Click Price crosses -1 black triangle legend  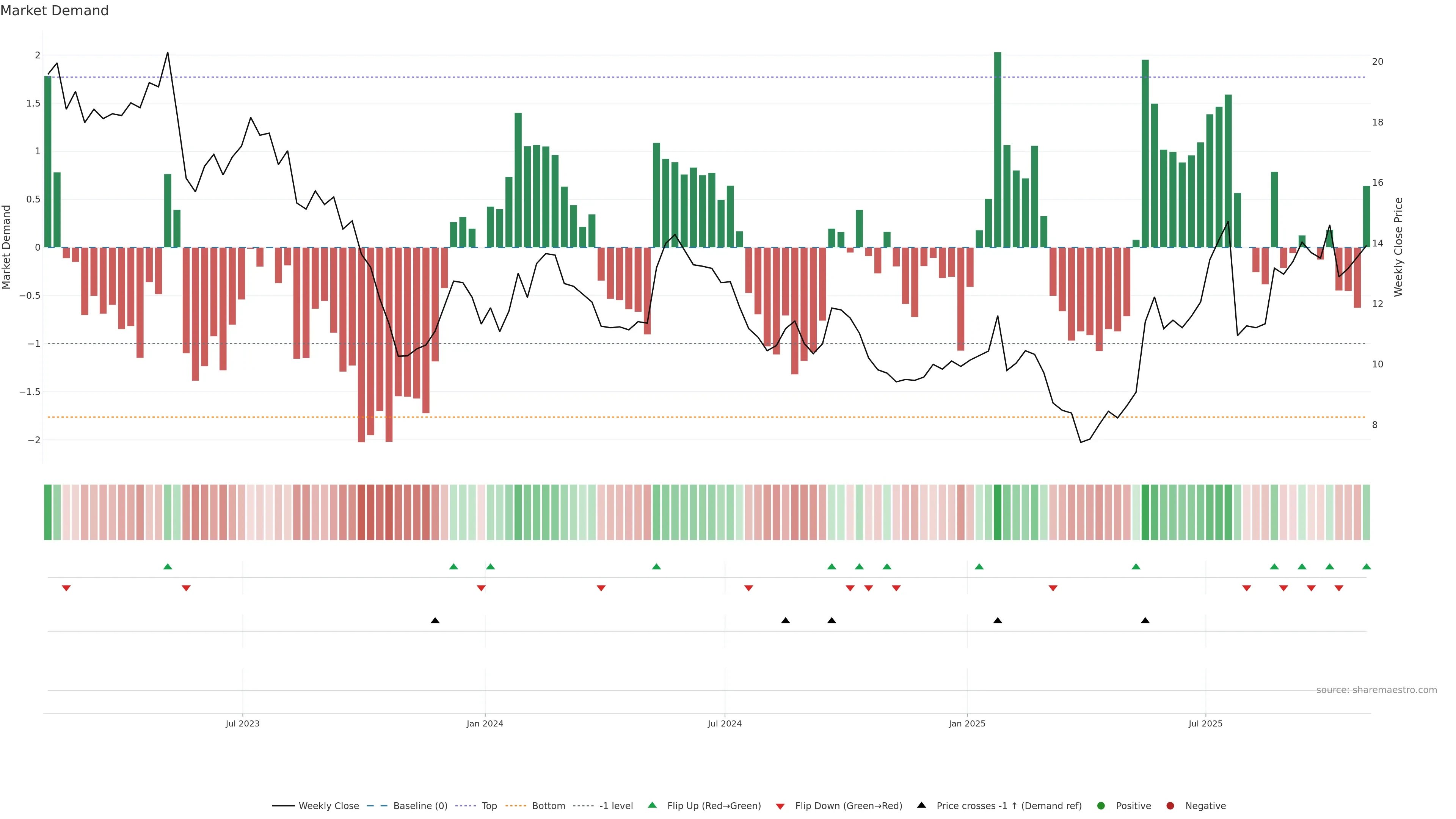pyautogui.click(x=922, y=805)
